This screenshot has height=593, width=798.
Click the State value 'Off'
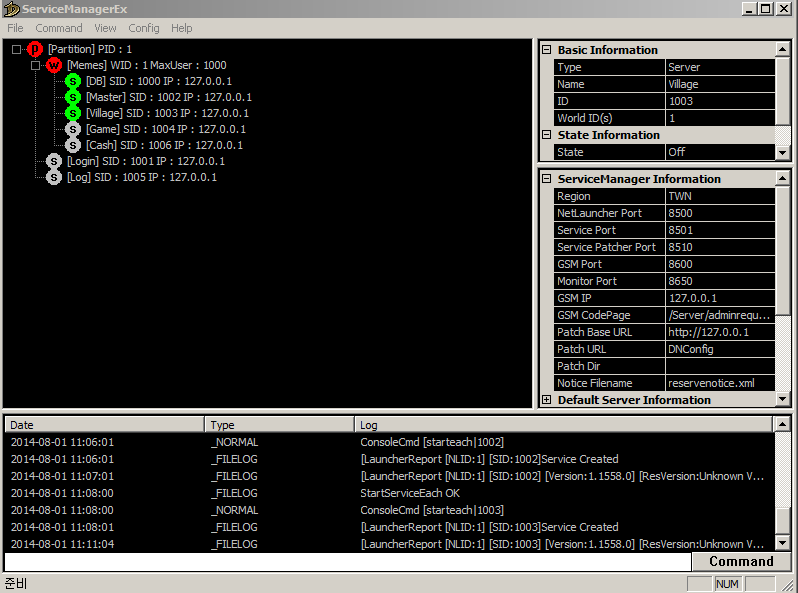[720, 152]
